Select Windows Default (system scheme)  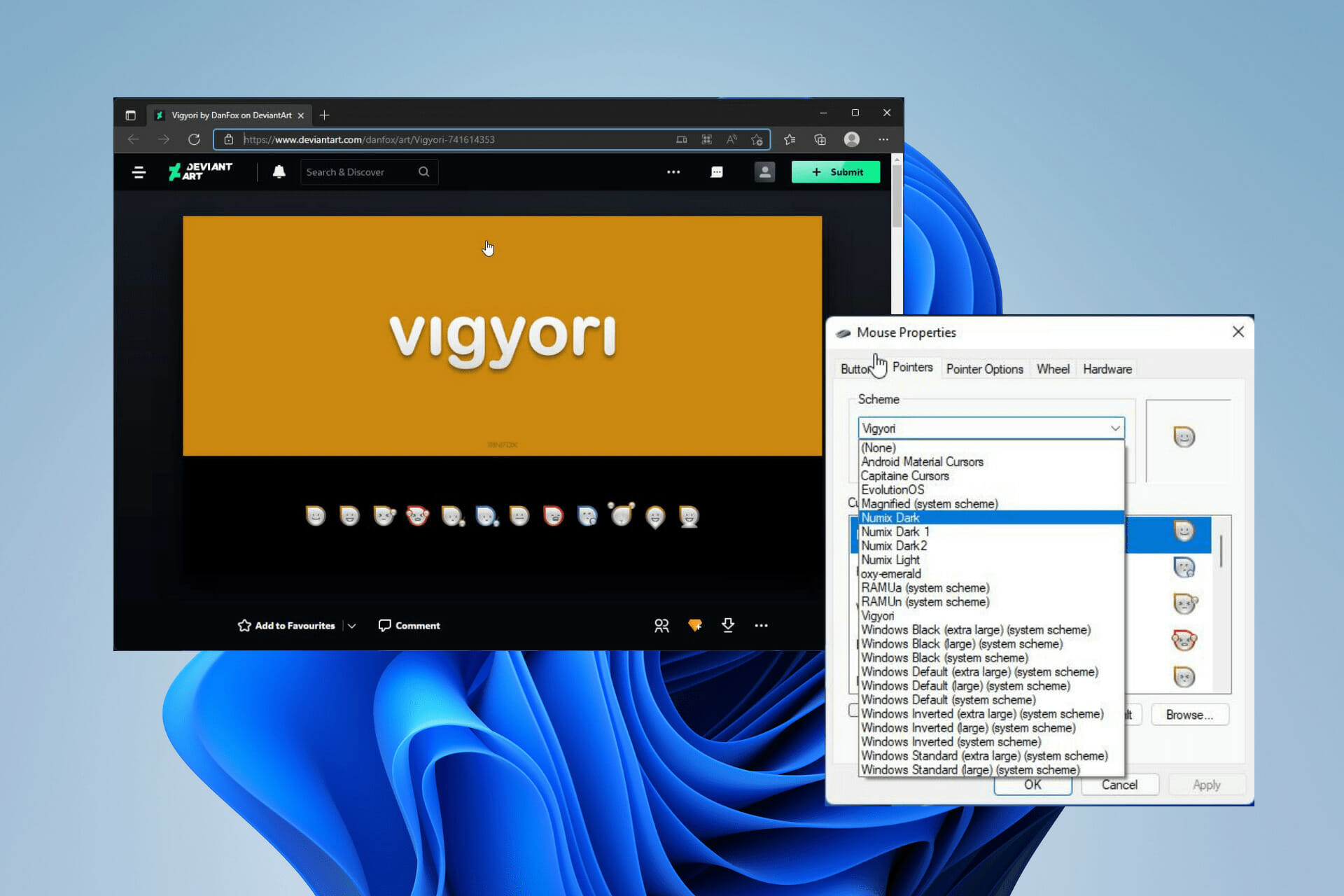pos(991,700)
